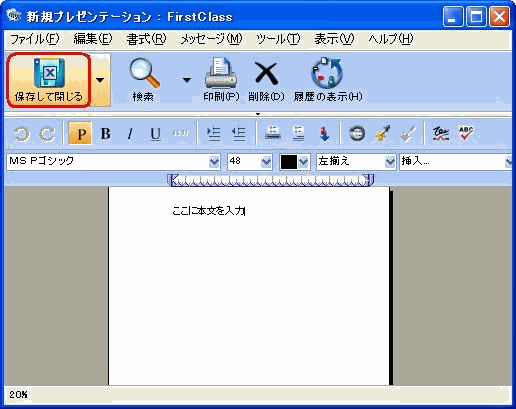Click the text ここに本文を入力 on the slide
Screen dimensions: 516x409
click(209, 211)
